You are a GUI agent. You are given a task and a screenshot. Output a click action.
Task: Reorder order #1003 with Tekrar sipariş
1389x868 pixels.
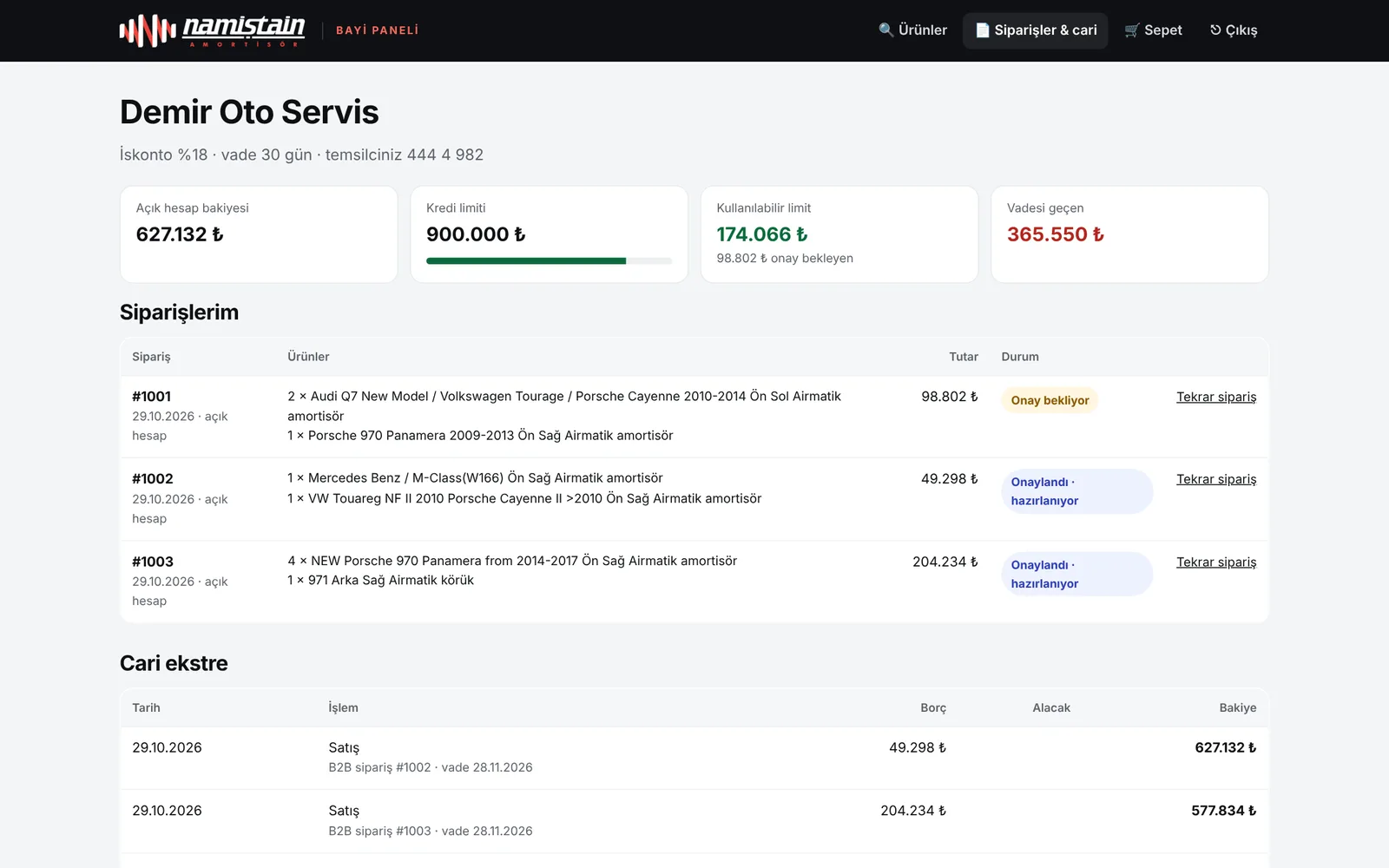click(x=1216, y=562)
